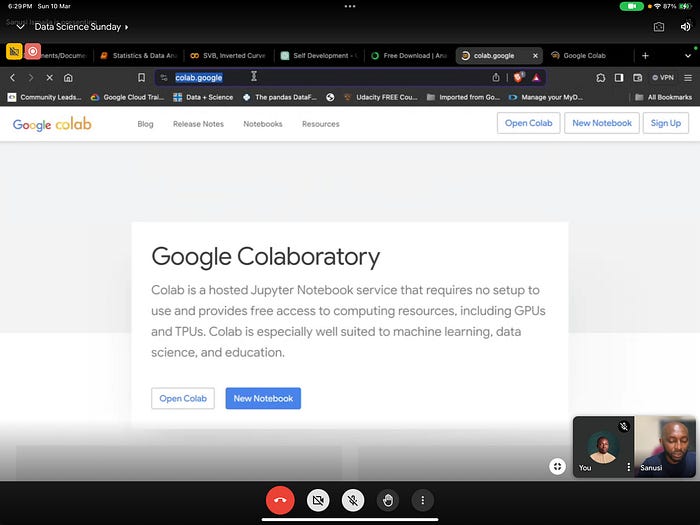Open Notebooks nav item

pyautogui.click(x=262, y=124)
